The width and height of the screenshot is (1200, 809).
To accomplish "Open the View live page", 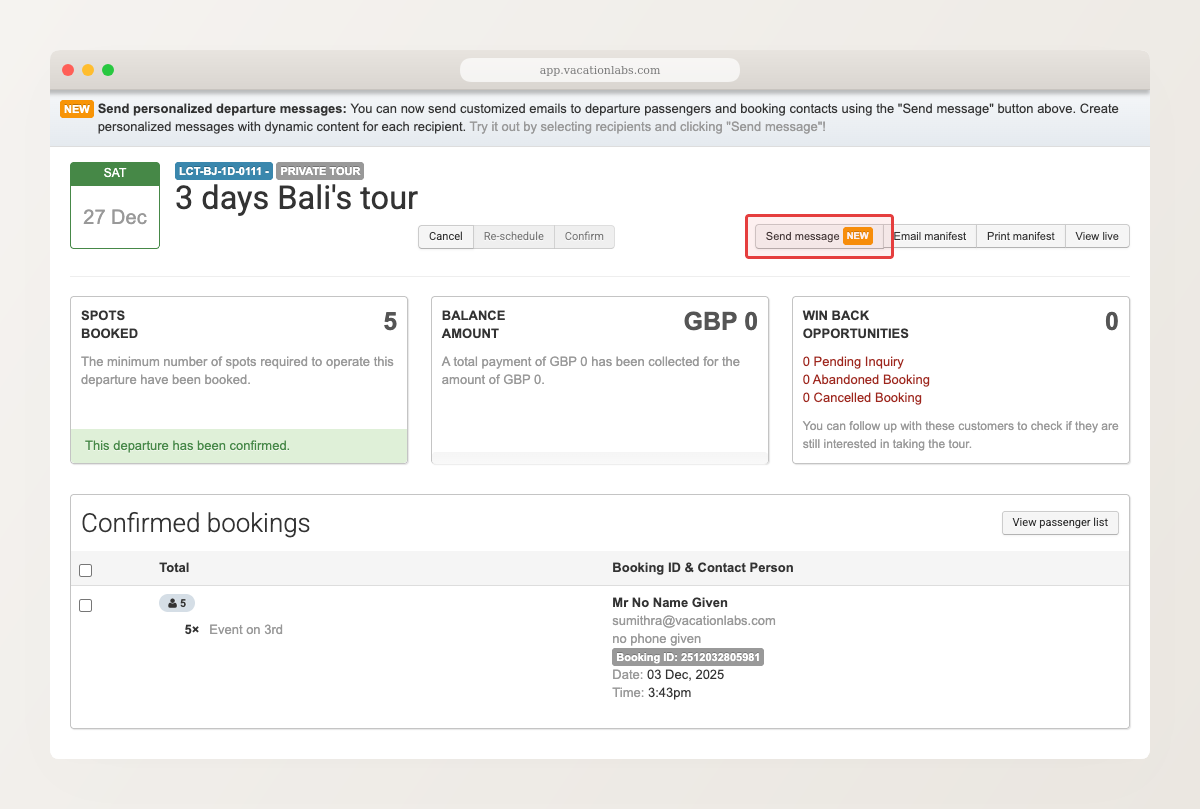I will coord(1097,236).
